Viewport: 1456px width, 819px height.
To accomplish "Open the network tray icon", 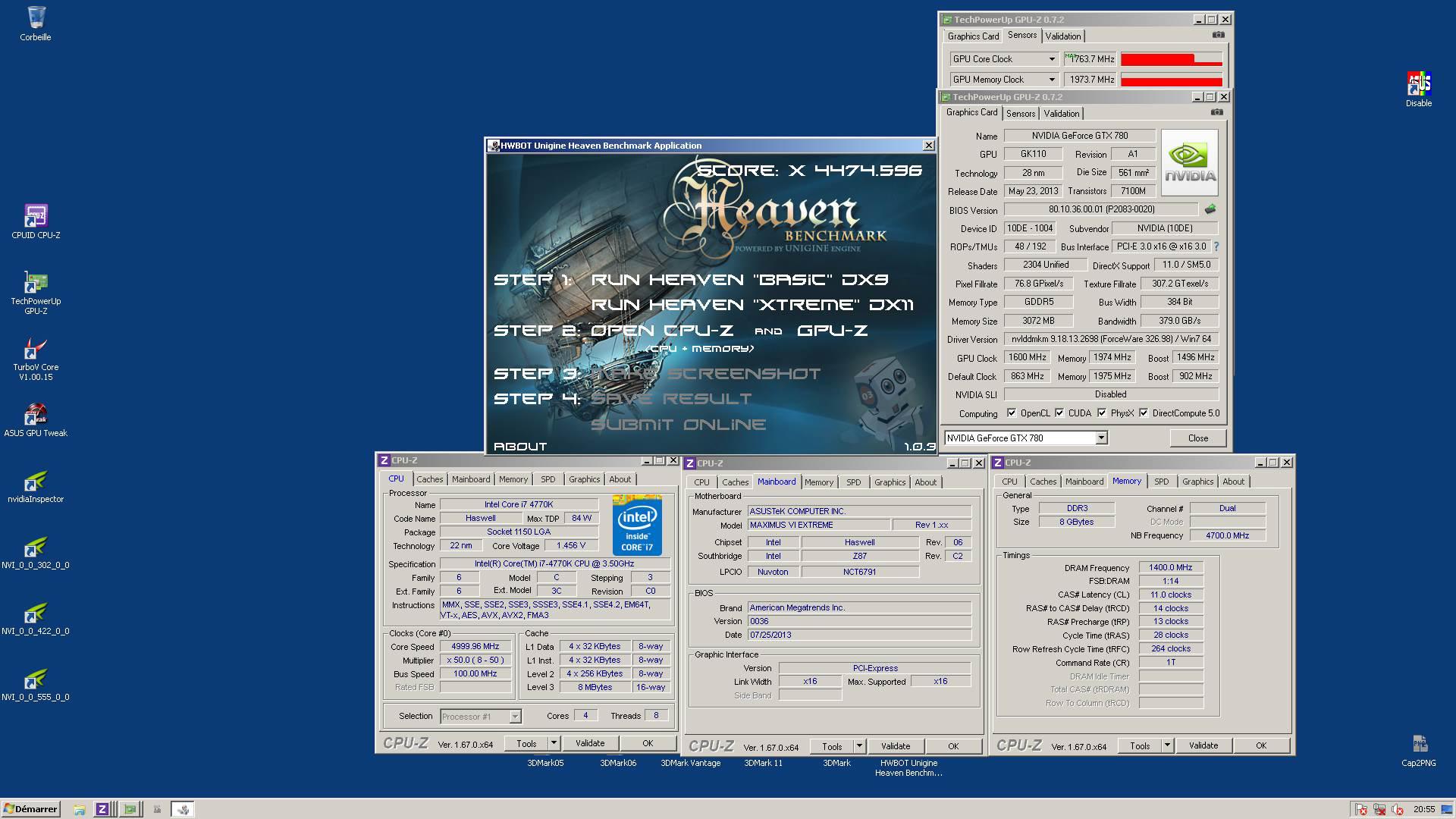I will point(1379,809).
